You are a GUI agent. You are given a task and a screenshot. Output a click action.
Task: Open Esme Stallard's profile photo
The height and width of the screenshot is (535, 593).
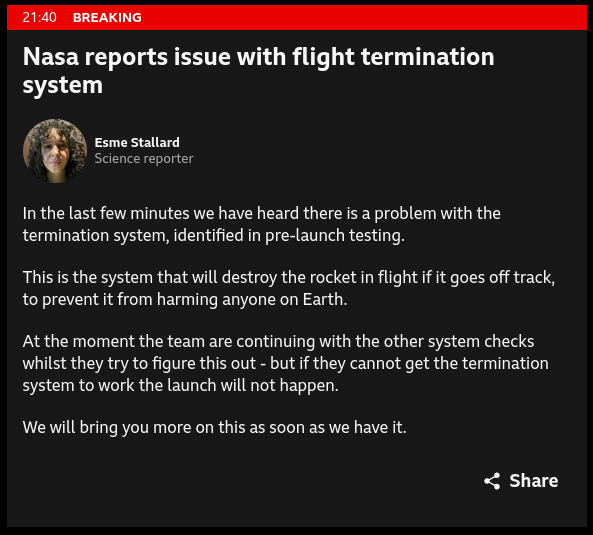[x=55, y=151]
